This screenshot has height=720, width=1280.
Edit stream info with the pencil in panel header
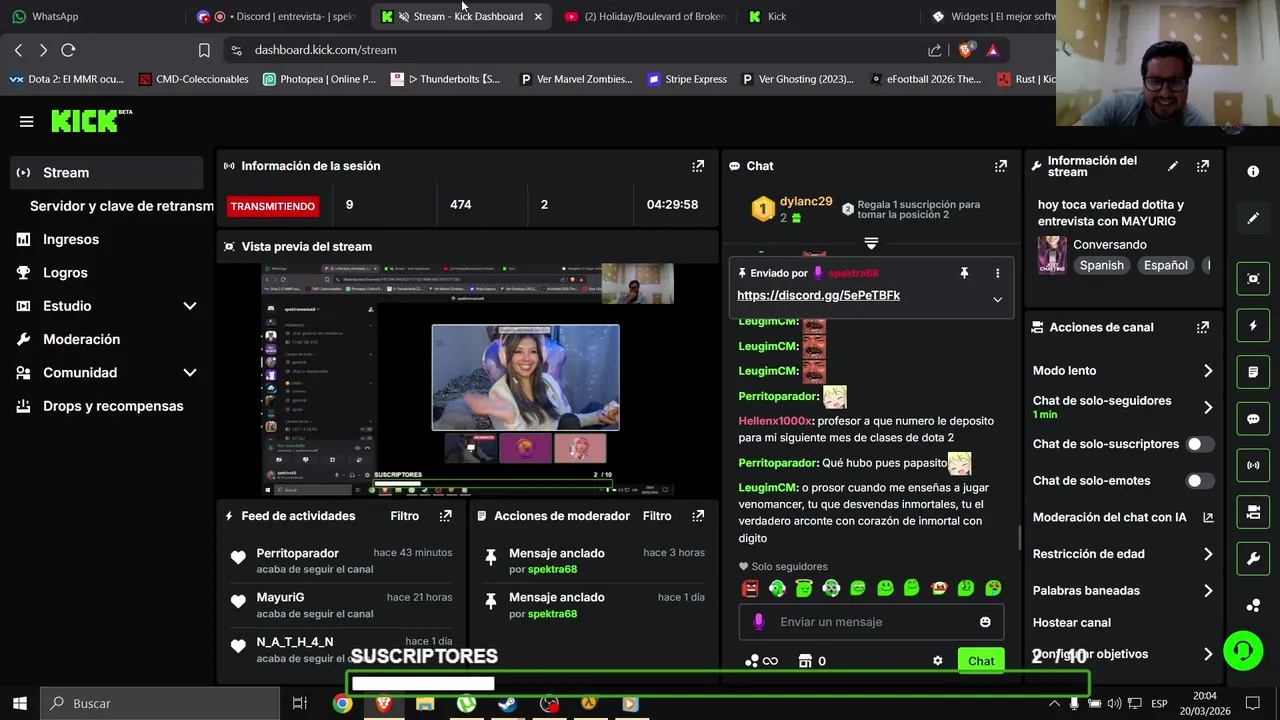pos(1173,166)
